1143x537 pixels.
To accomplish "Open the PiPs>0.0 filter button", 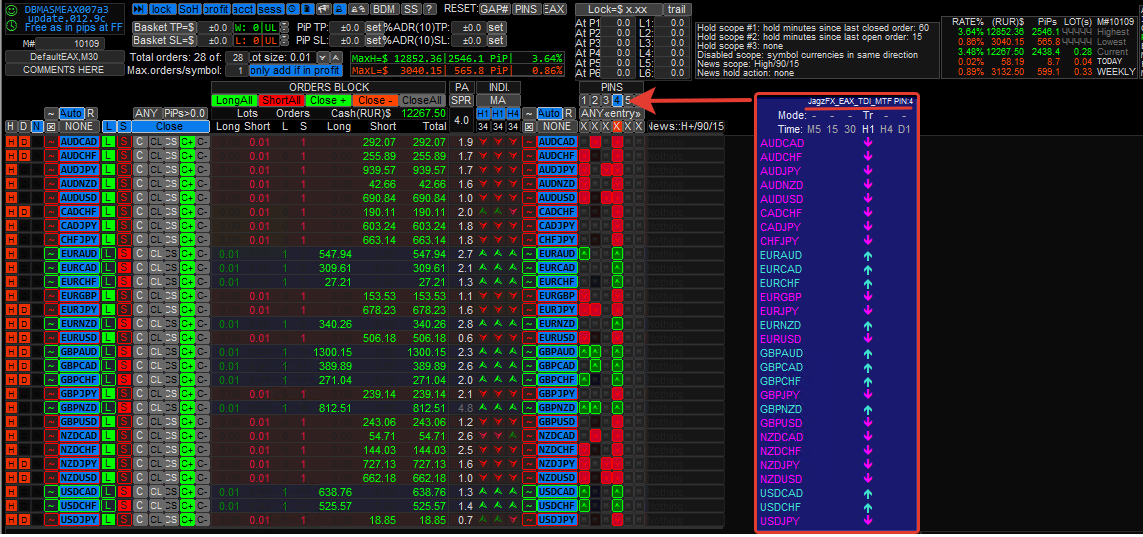I will coord(185,114).
